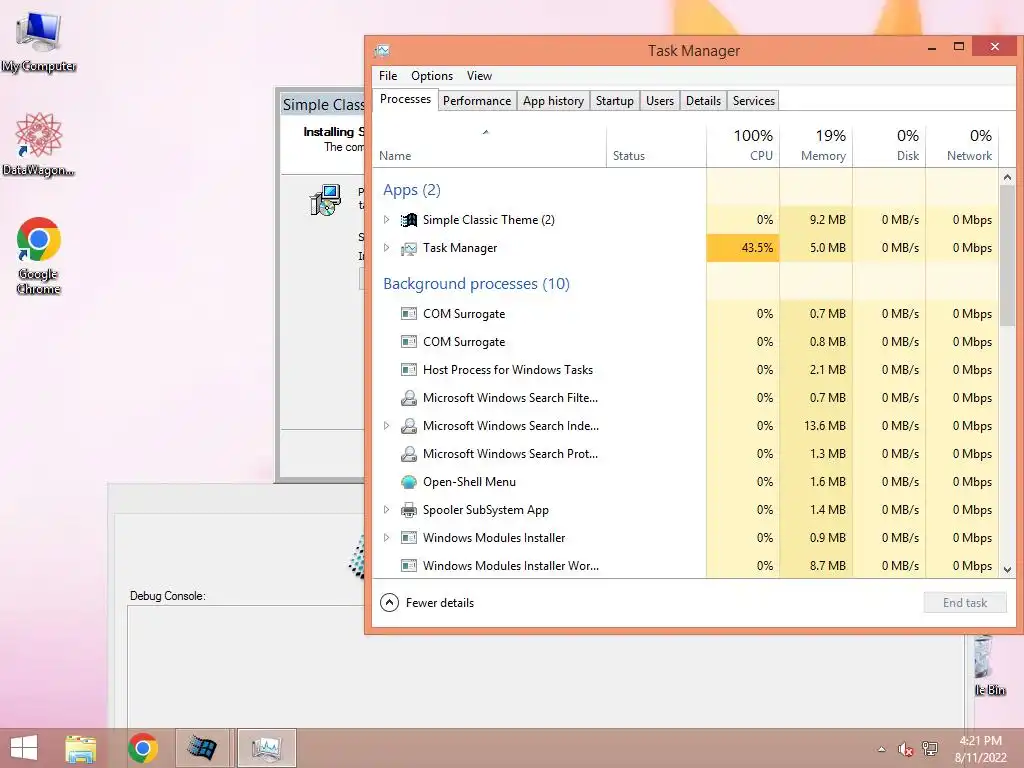Screen dimensions: 1024x768
Task: Expand Microsoft Windows Search Indexer entry
Action: click(387, 426)
